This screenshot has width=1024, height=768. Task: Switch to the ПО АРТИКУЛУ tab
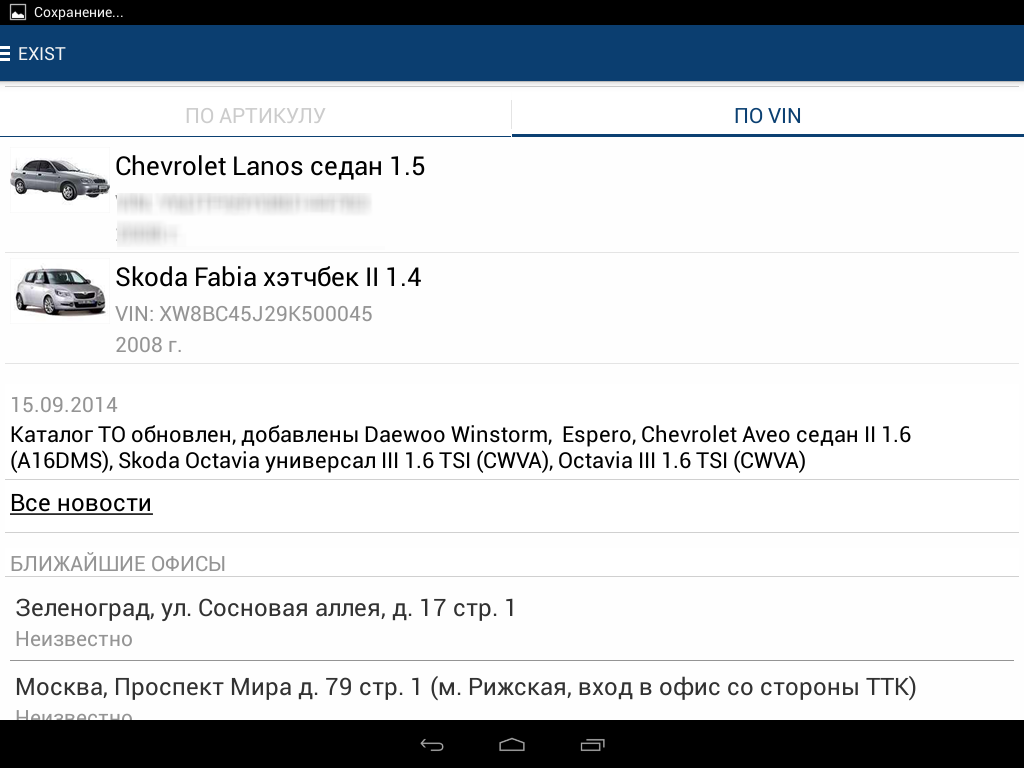255,116
